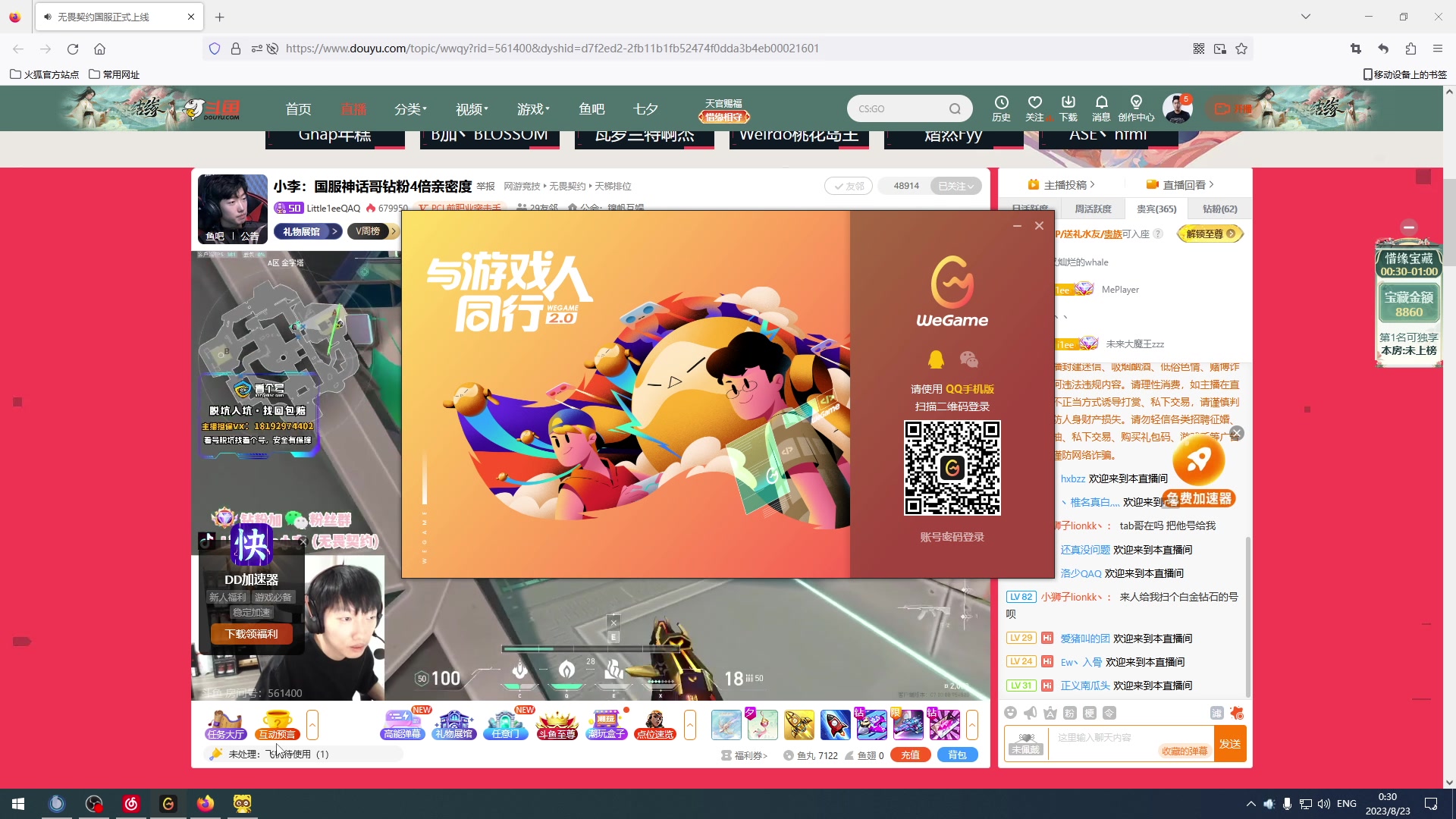Click the Firefox reload button
Viewport: 1456px width, 819px height.
tap(73, 49)
